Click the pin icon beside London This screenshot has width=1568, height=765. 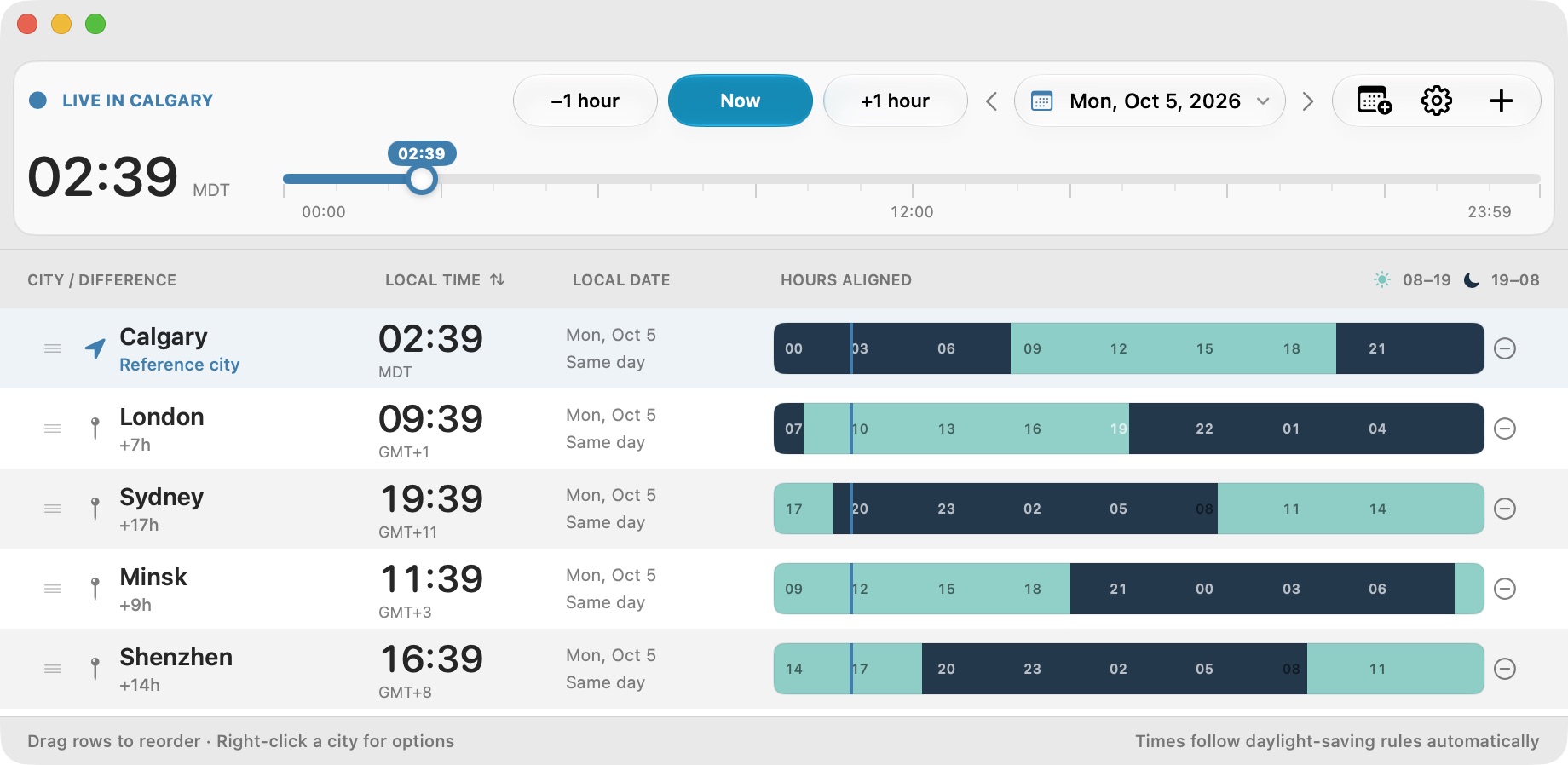[x=95, y=429]
